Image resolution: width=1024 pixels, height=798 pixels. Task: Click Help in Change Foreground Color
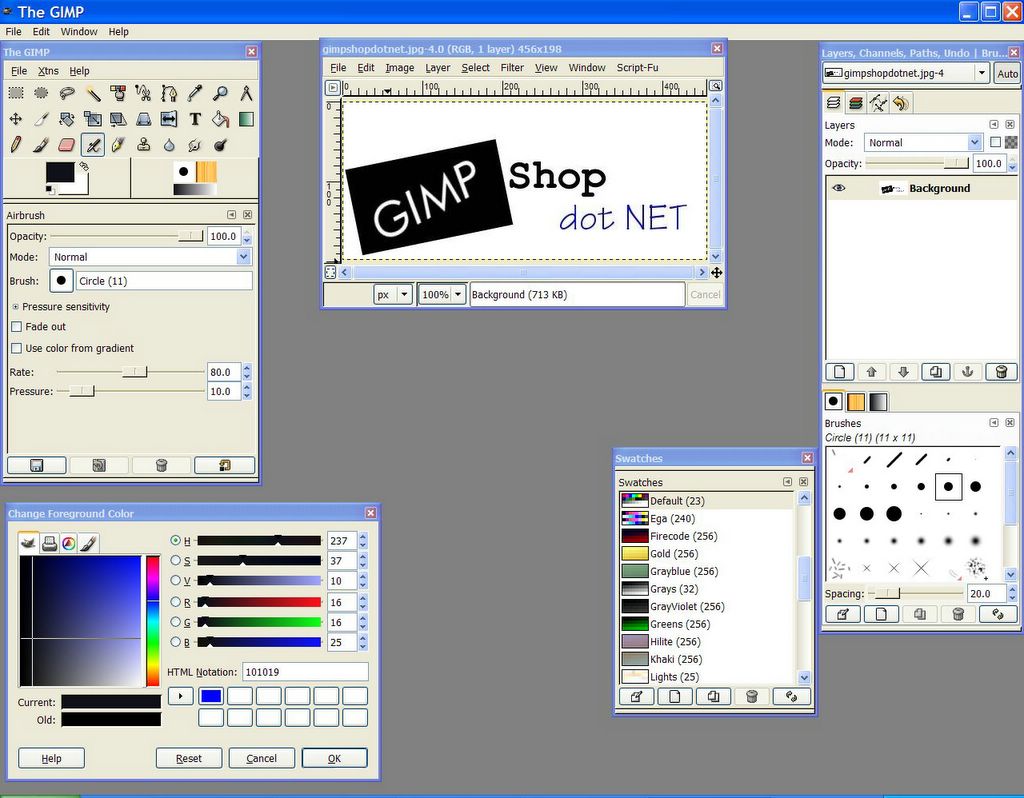coord(51,758)
